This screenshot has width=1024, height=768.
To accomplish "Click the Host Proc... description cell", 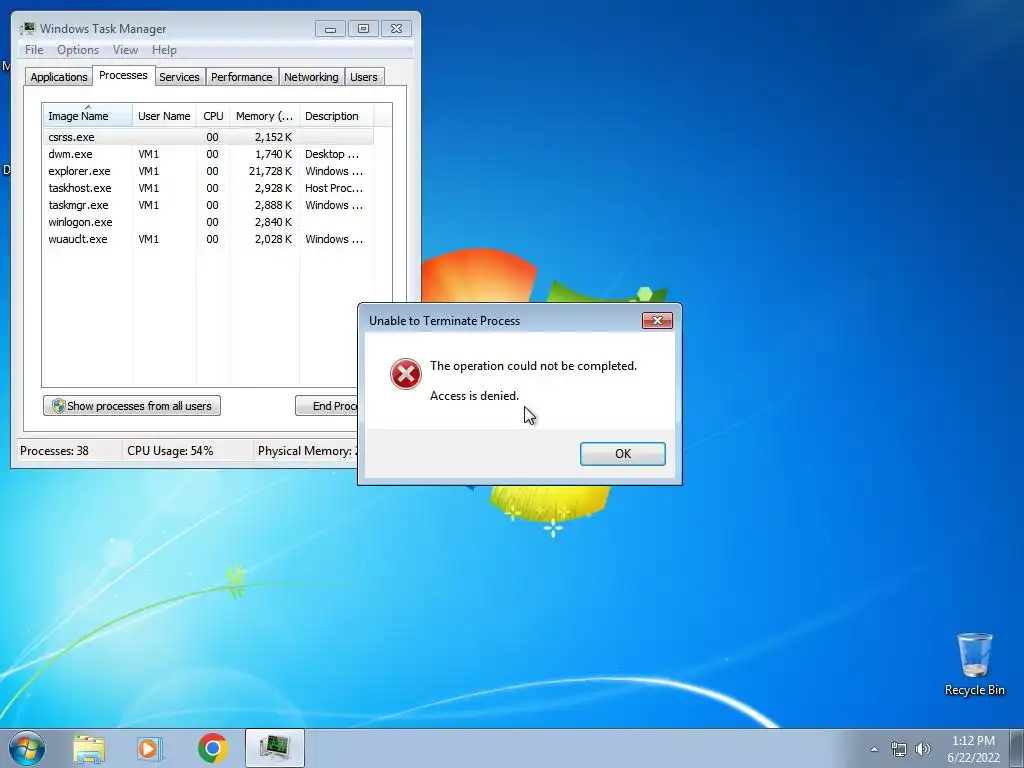I will 334,188.
